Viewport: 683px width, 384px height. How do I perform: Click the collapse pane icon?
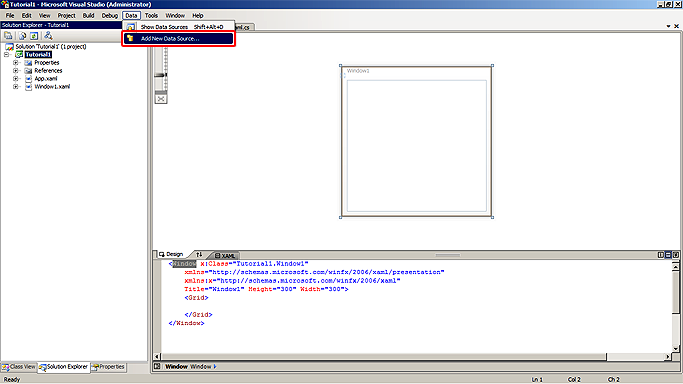click(676, 255)
